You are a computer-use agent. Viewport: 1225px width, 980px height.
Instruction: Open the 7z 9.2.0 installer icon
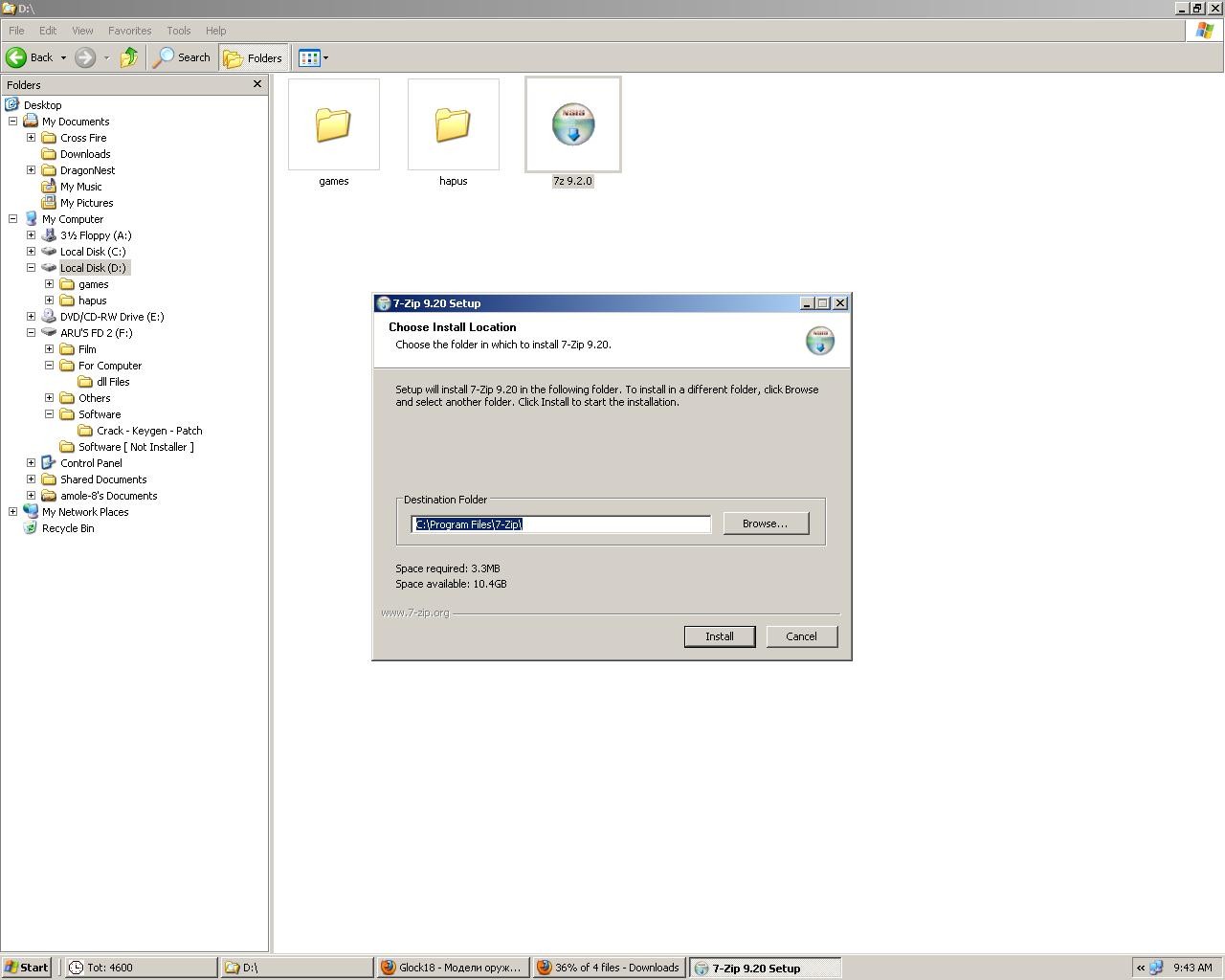[x=572, y=125]
